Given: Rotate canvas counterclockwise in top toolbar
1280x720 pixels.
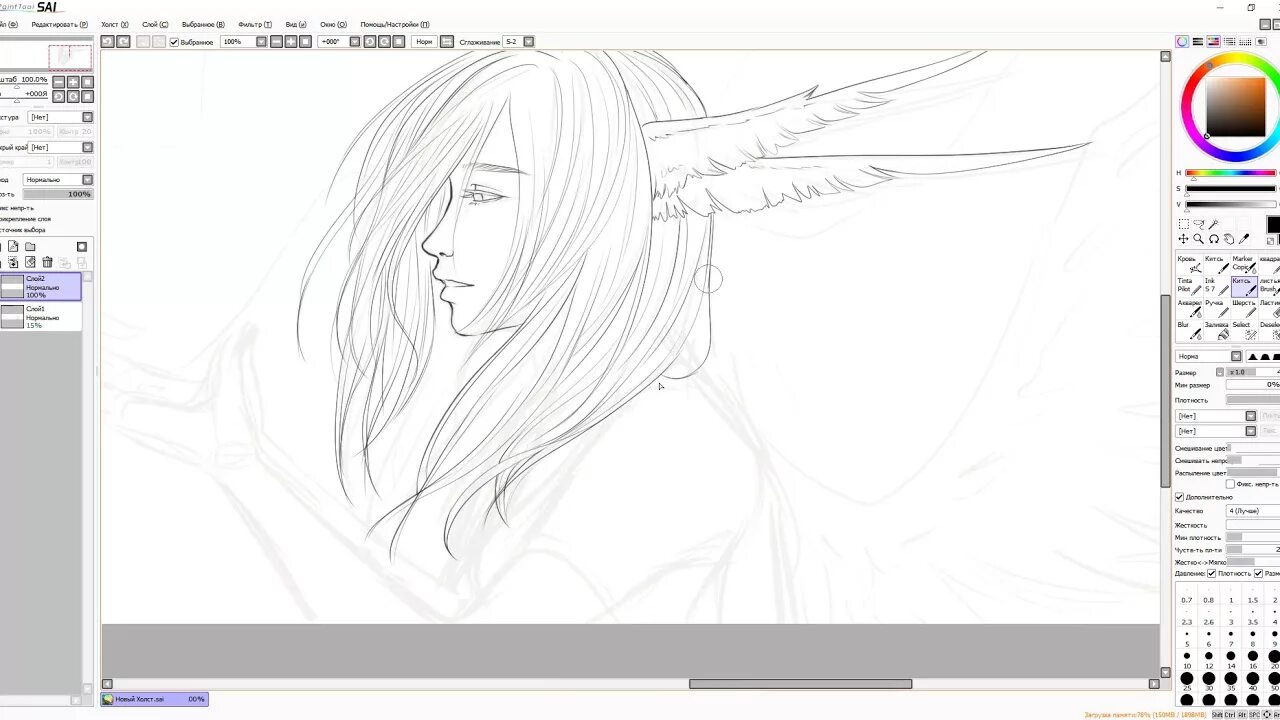Looking at the screenshot, I should point(369,42).
